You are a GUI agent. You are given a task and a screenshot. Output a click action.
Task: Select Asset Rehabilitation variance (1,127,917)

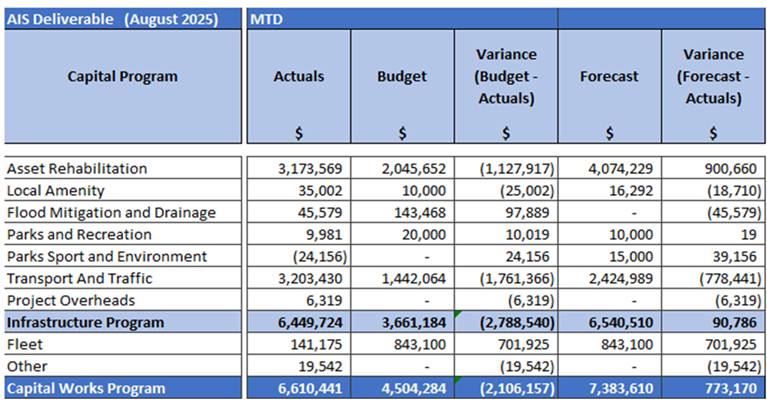(506, 168)
